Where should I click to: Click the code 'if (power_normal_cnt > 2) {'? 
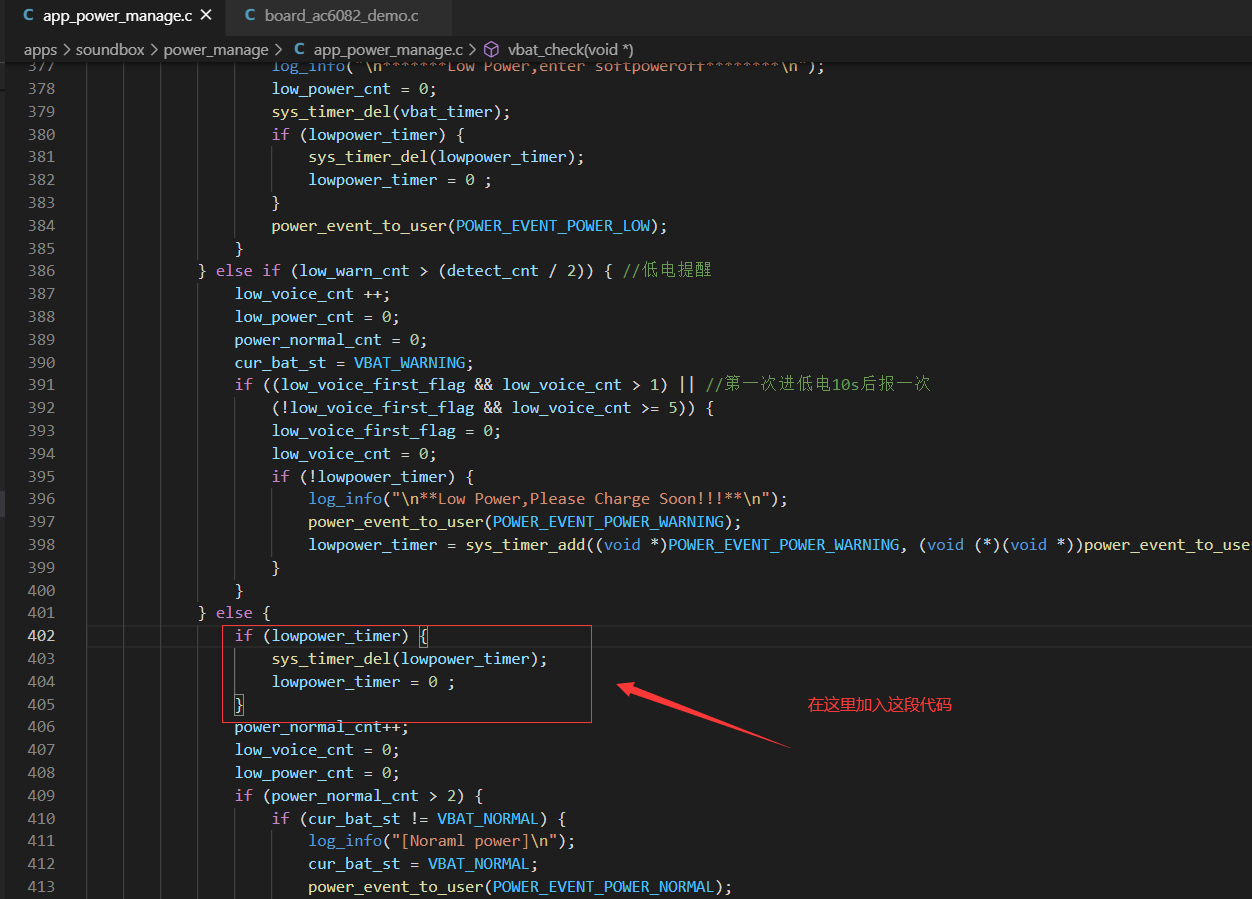click(359, 796)
